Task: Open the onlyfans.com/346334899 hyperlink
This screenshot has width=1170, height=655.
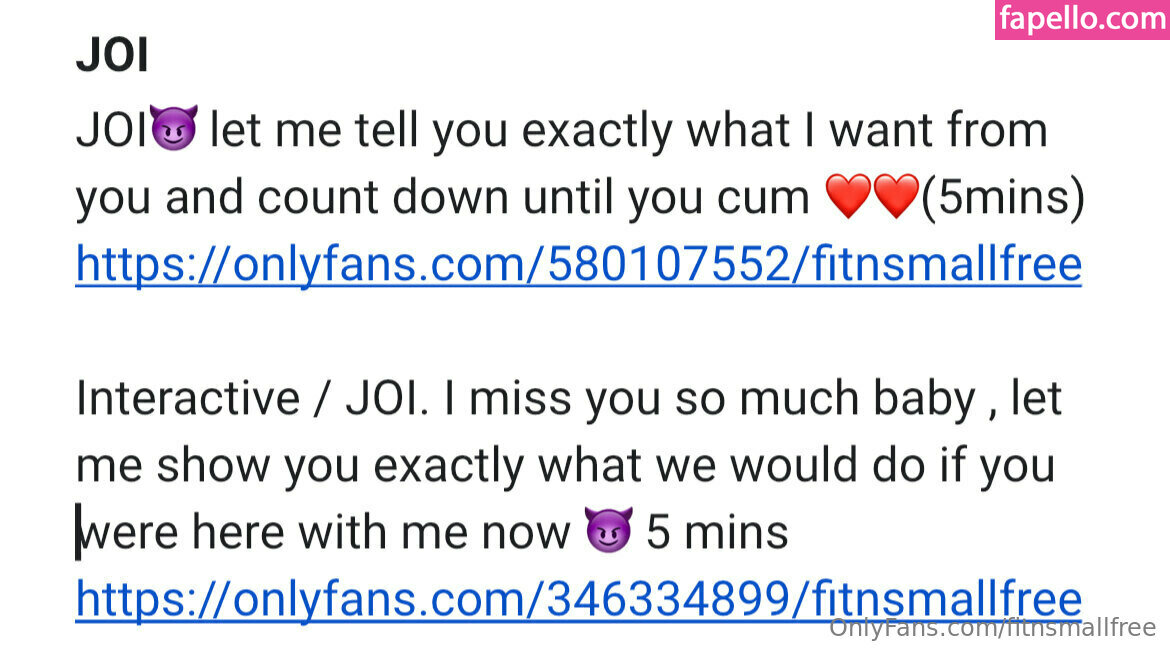Action: (x=578, y=599)
